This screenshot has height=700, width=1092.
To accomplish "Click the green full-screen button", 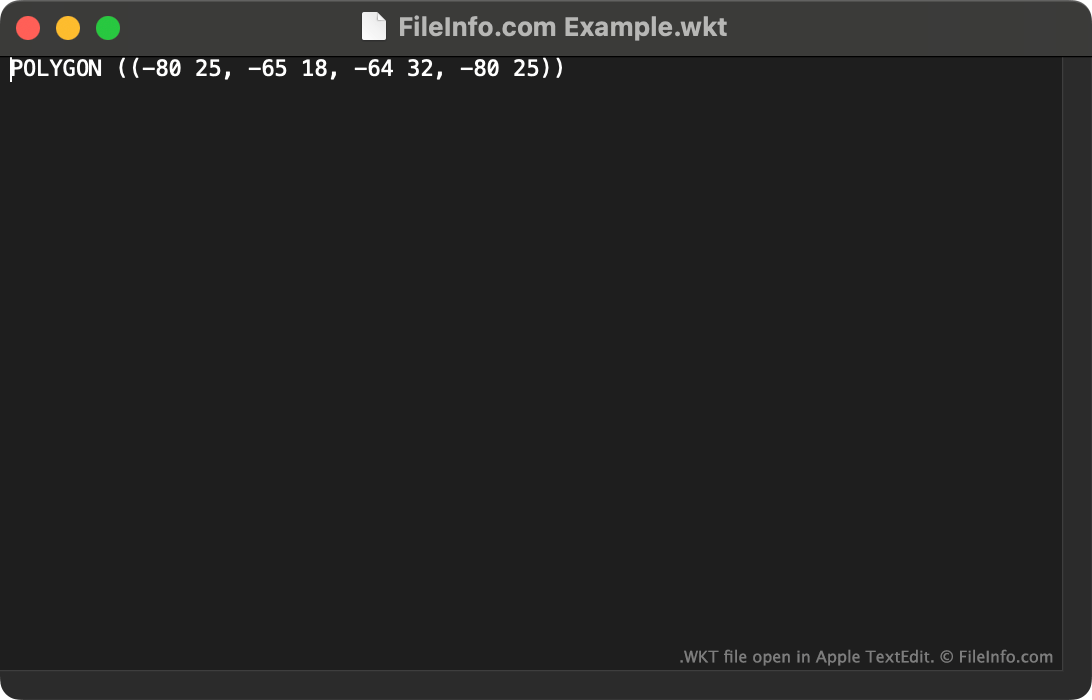I will pyautogui.click(x=108, y=28).
